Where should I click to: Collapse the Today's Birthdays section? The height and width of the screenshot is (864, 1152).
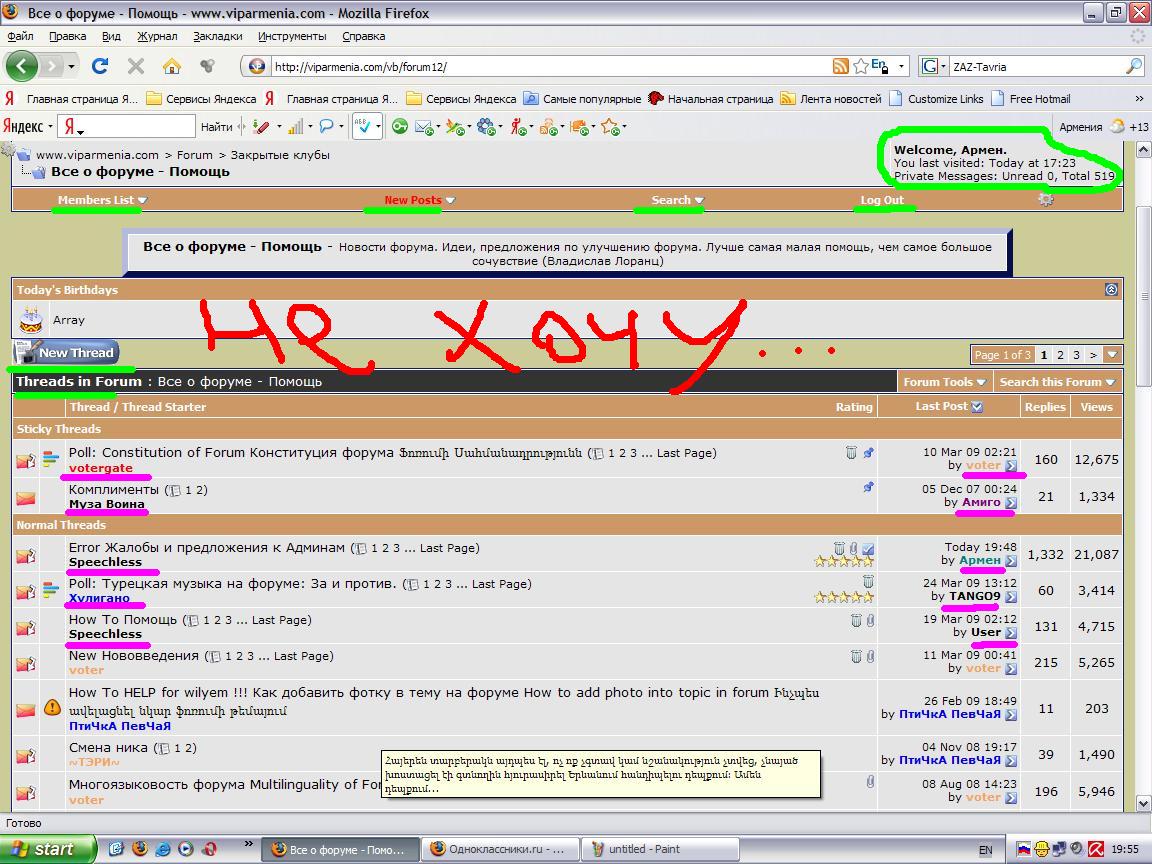click(1111, 289)
